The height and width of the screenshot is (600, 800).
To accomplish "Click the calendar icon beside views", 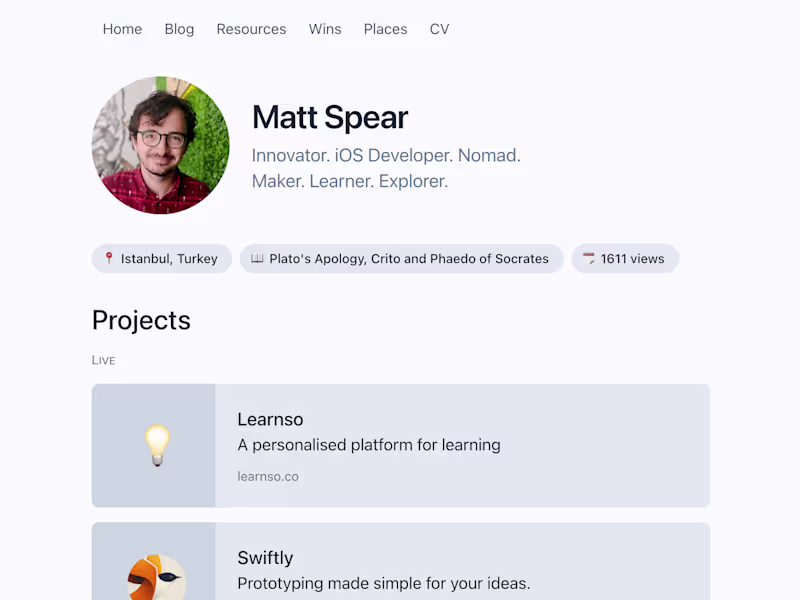I will [589, 258].
